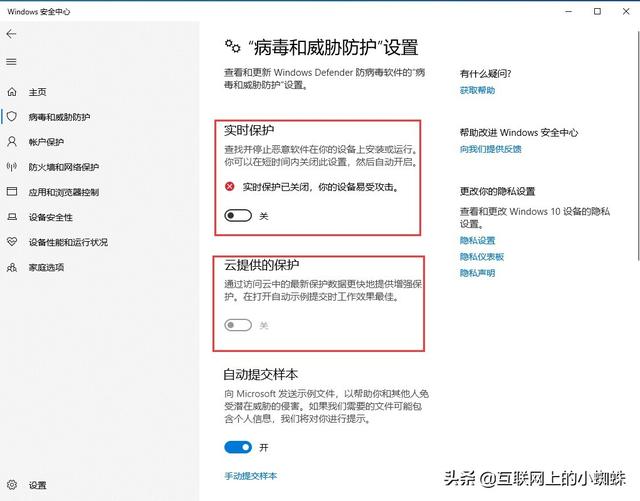Open the 隐私设置 link
Screen dimensions: 640x501
[x=477, y=240]
